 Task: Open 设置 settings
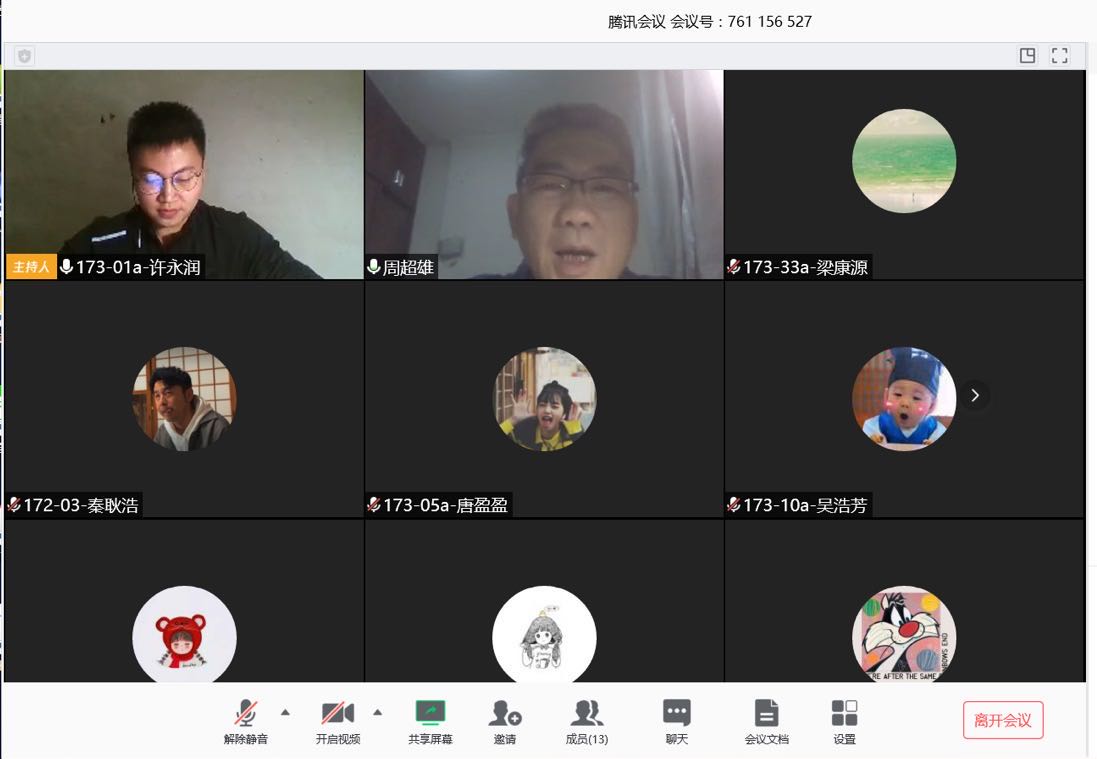point(844,721)
